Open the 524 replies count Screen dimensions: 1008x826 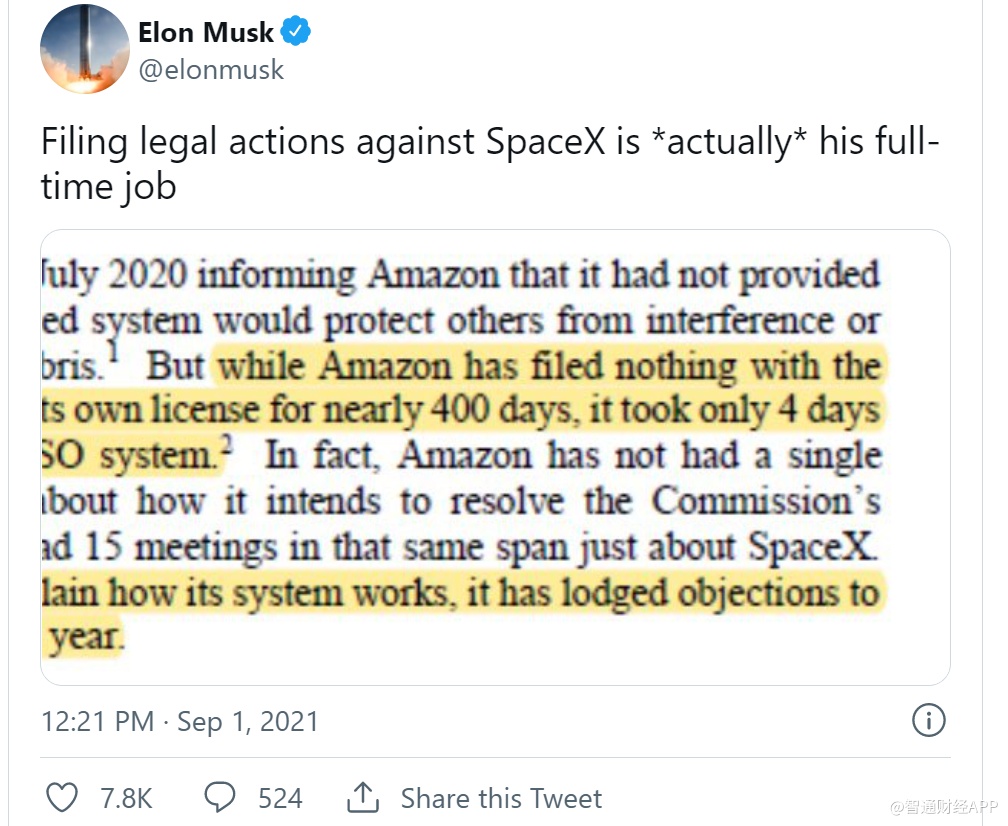pyautogui.click(x=280, y=798)
